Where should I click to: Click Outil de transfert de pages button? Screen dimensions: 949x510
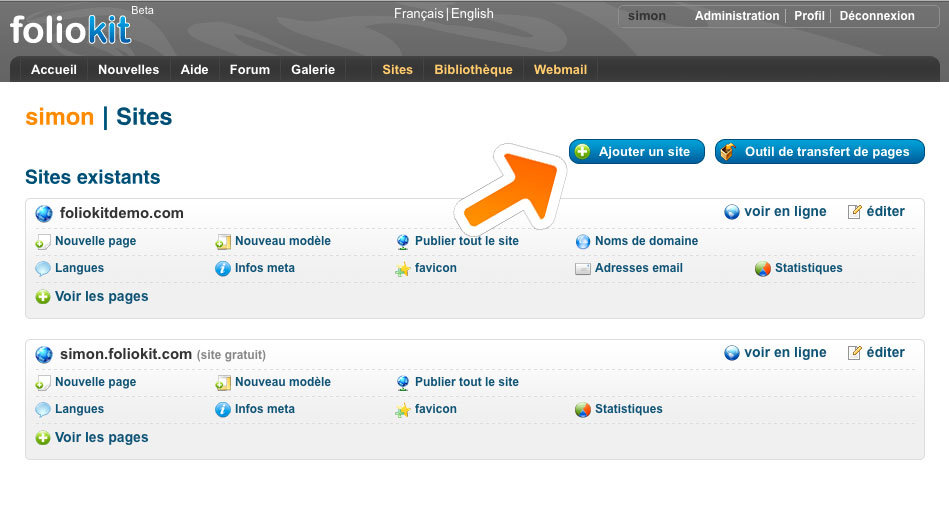[x=819, y=152]
